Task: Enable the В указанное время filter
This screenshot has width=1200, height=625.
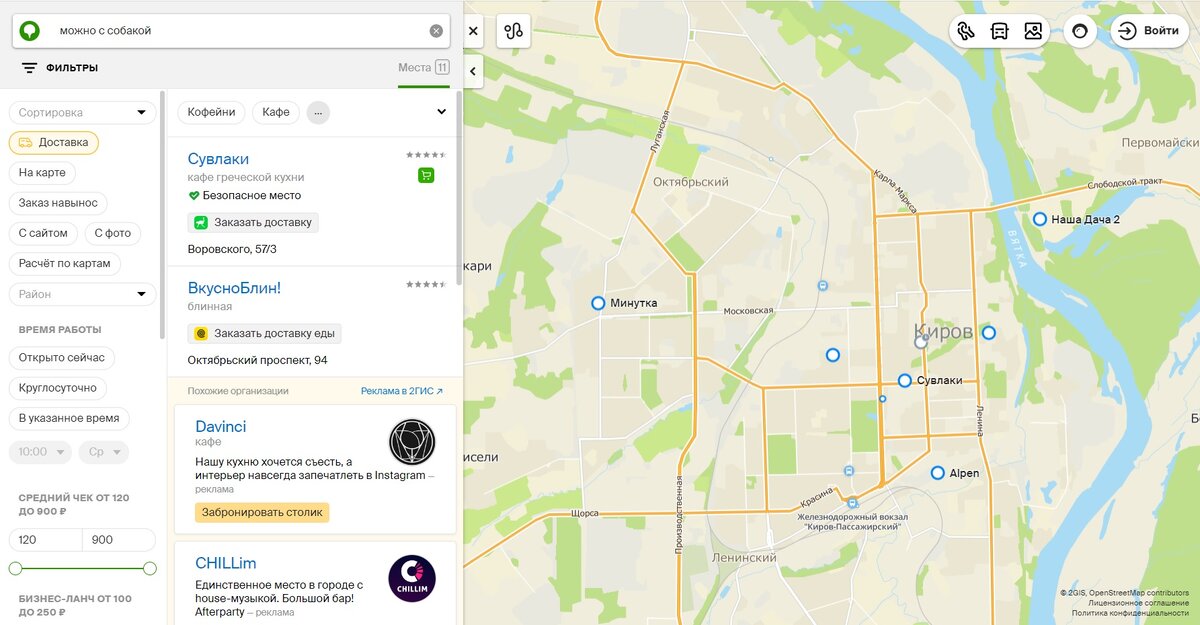Action: click(69, 418)
